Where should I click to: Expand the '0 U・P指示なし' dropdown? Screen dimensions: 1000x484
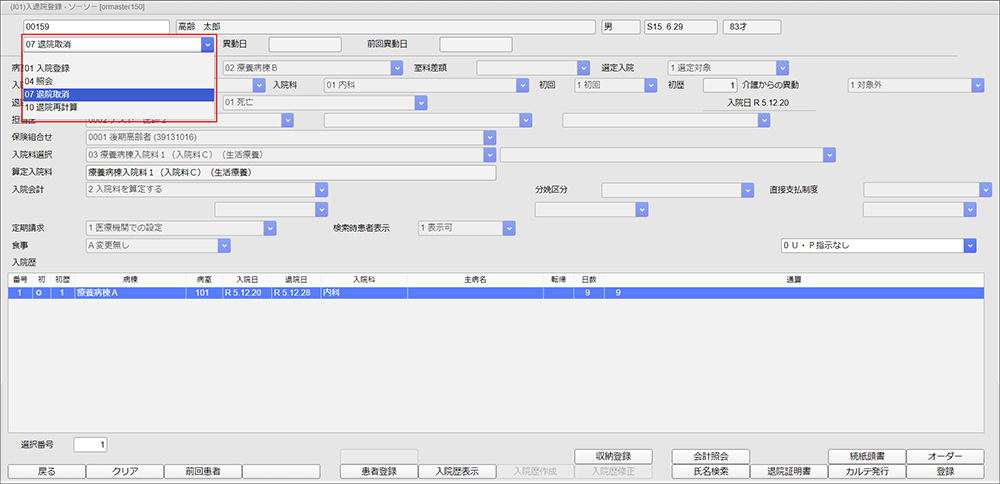969,245
